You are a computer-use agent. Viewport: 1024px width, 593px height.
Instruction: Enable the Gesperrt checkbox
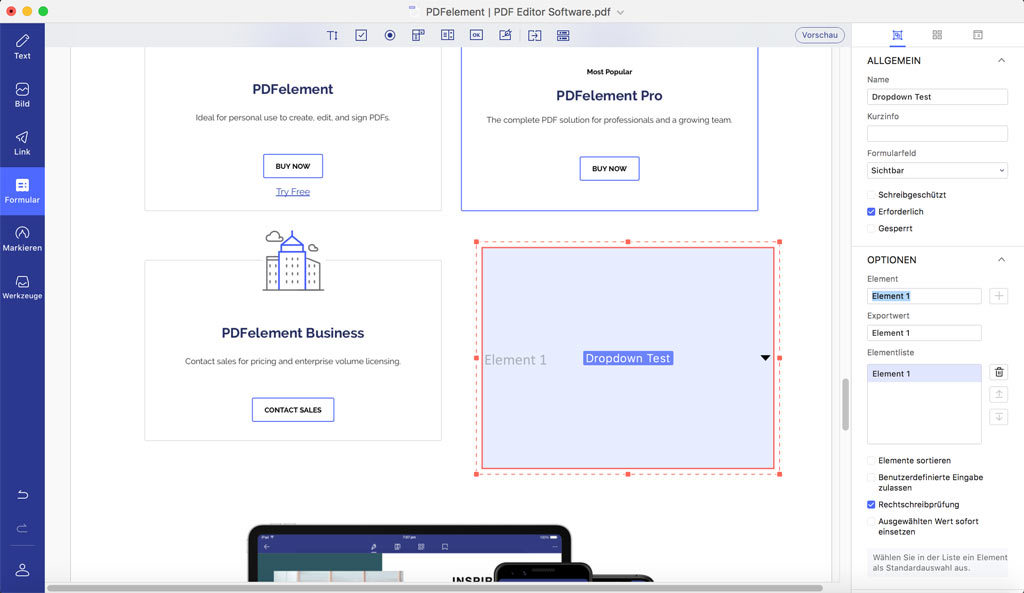(x=871, y=229)
